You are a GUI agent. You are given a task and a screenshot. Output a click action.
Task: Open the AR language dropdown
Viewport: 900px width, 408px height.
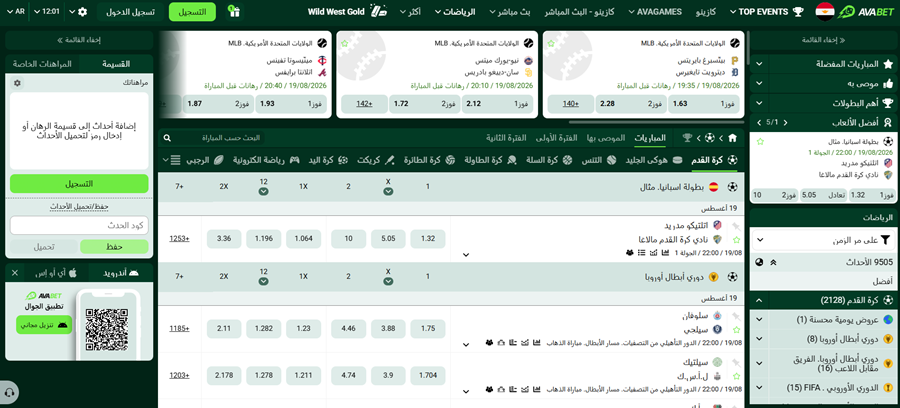tap(15, 11)
